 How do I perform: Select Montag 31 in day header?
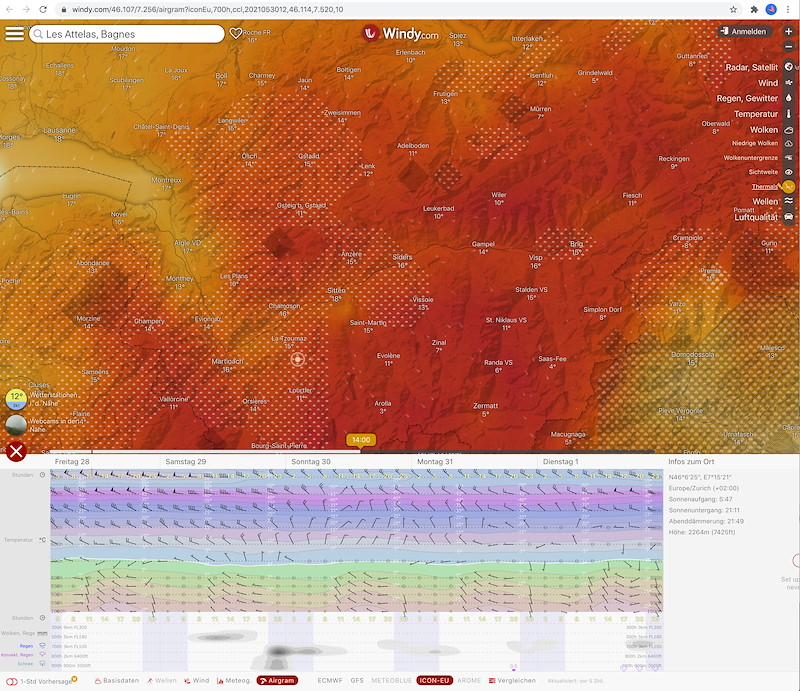pyautogui.click(x=435, y=462)
